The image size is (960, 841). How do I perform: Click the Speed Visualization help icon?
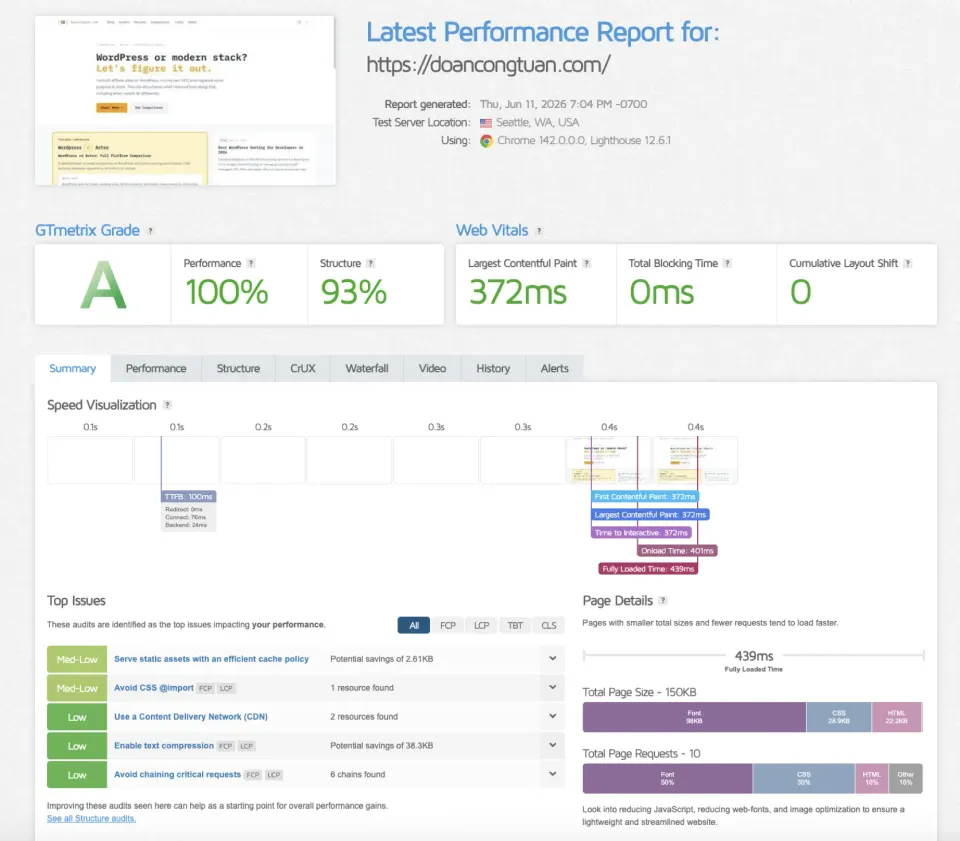point(167,405)
